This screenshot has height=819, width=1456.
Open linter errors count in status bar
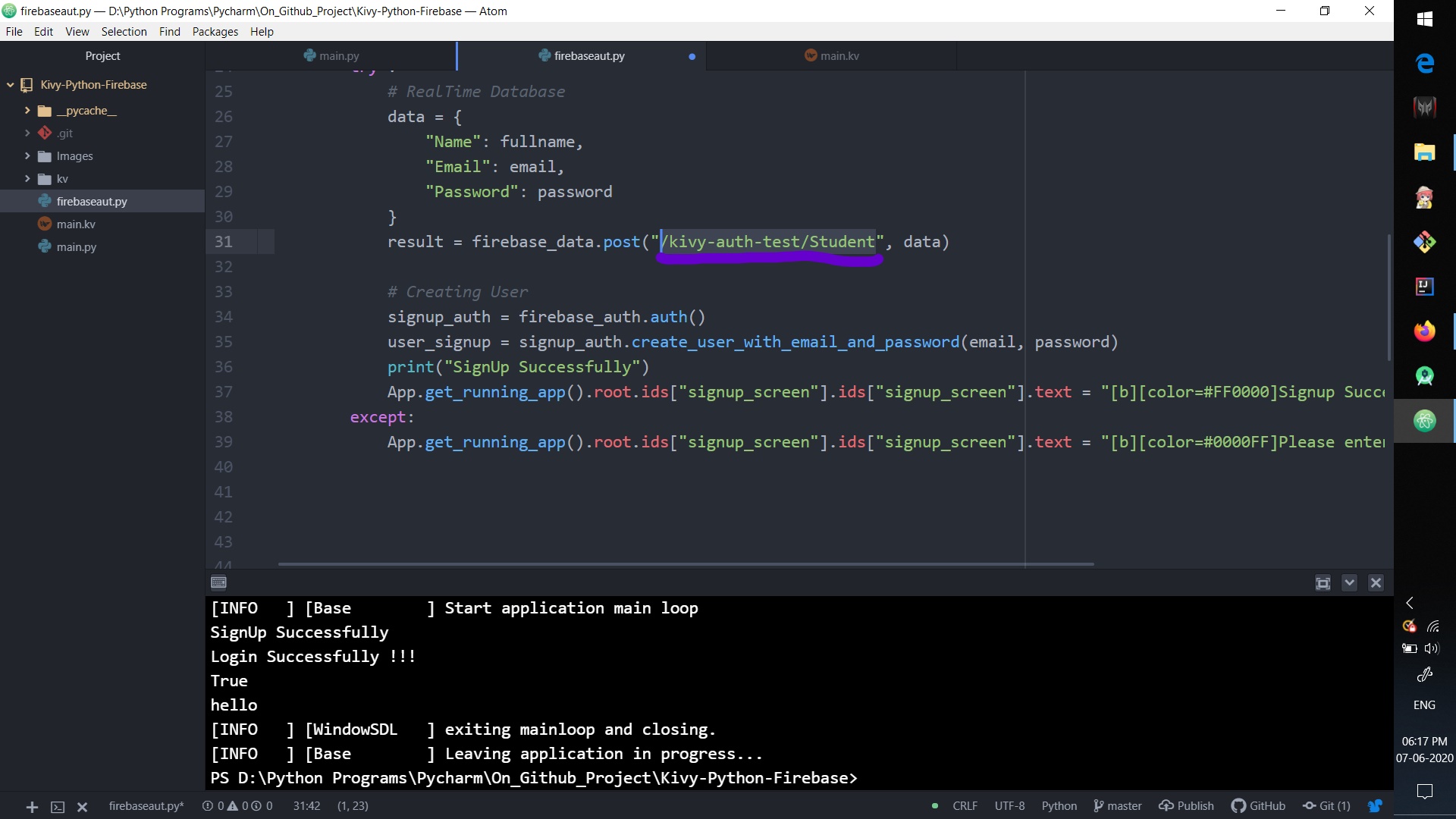coord(237,805)
